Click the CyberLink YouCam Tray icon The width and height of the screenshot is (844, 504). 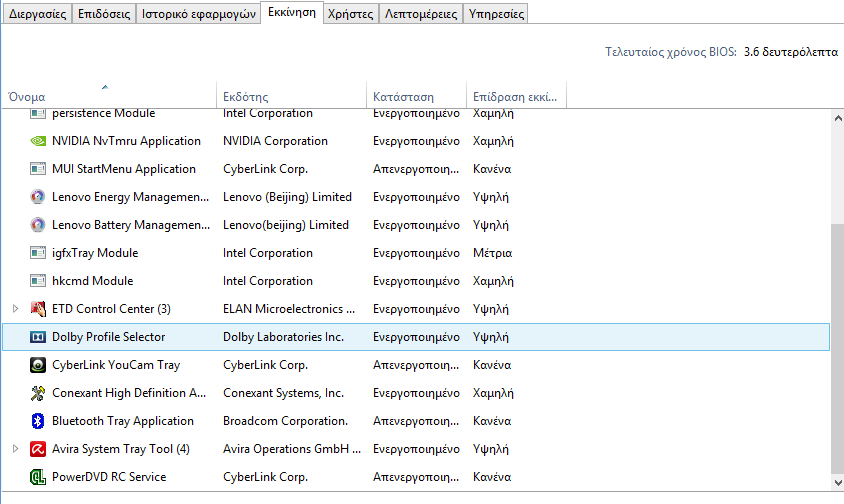click(38, 365)
